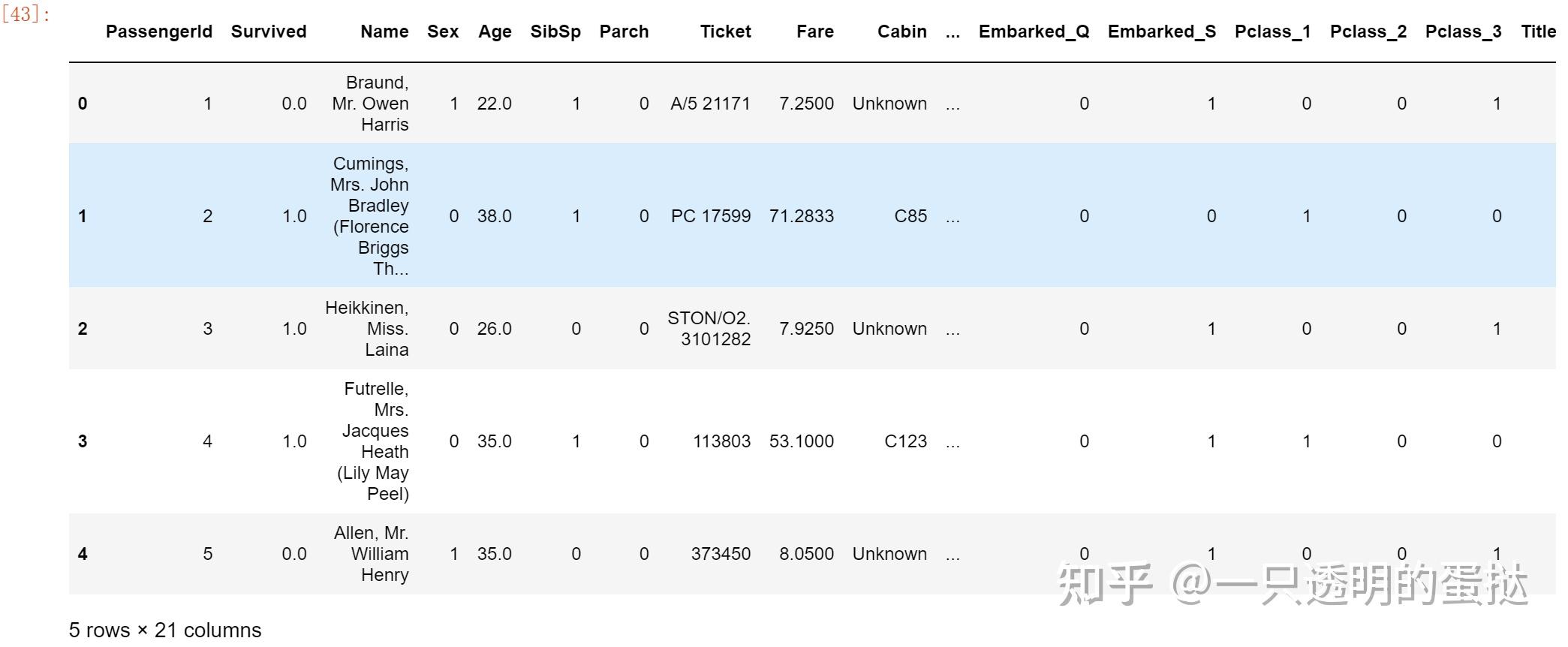
Task: Click the Fare column header
Action: tap(815, 32)
